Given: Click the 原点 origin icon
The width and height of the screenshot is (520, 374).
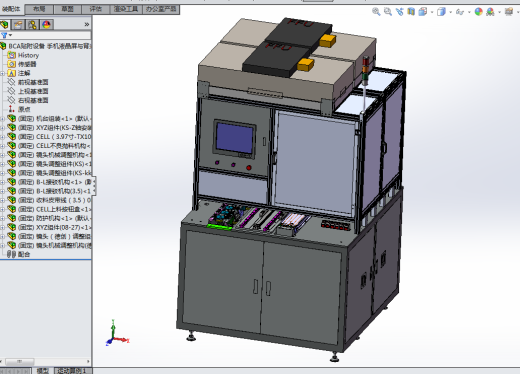Looking at the screenshot, I should [12, 109].
